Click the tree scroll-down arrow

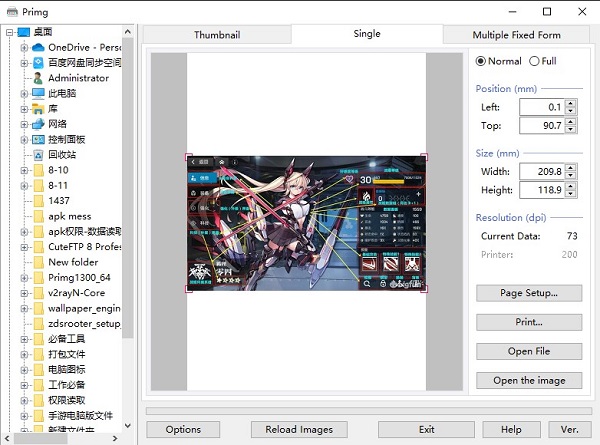coord(128,425)
